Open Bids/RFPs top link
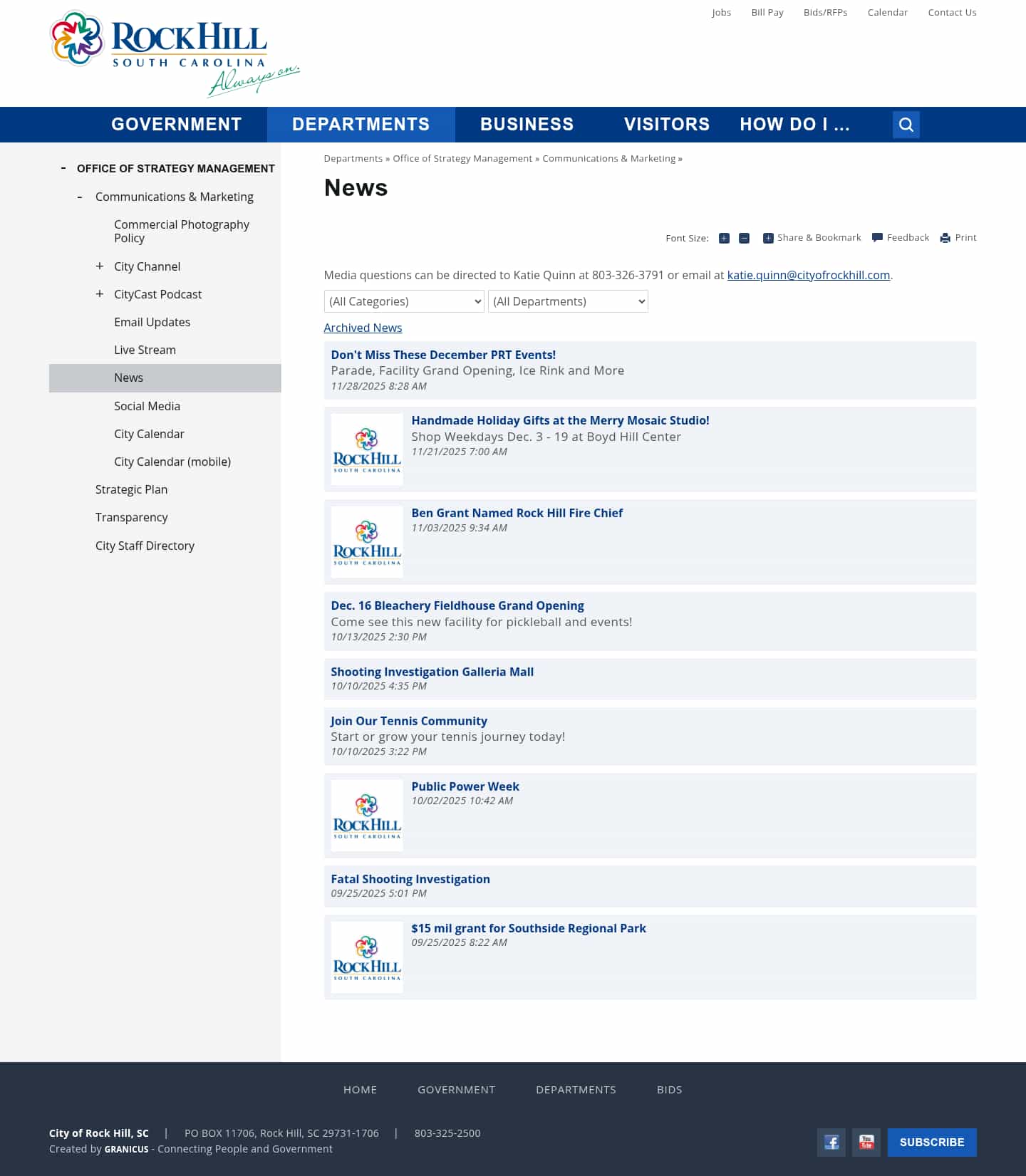The height and width of the screenshot is (1176, 1026). point(825,12)
